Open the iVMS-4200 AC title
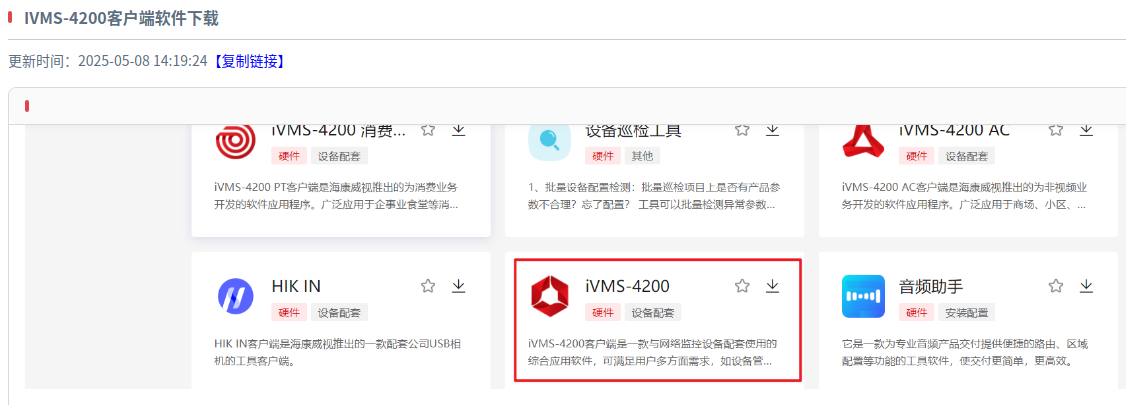 pyautogui.click(x=954, y=131)
